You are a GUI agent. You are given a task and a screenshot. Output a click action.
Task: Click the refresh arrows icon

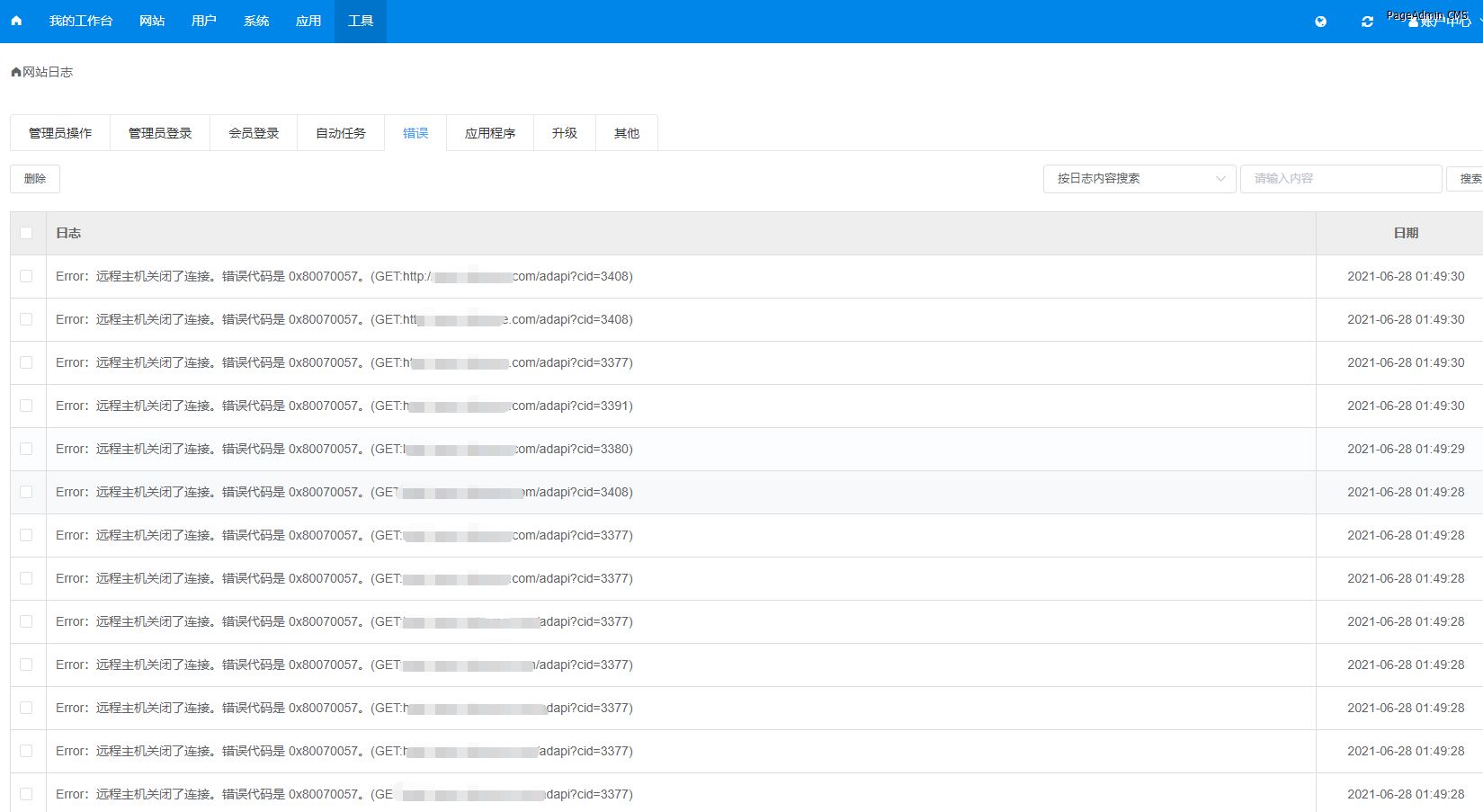(x=1367, y=22)
